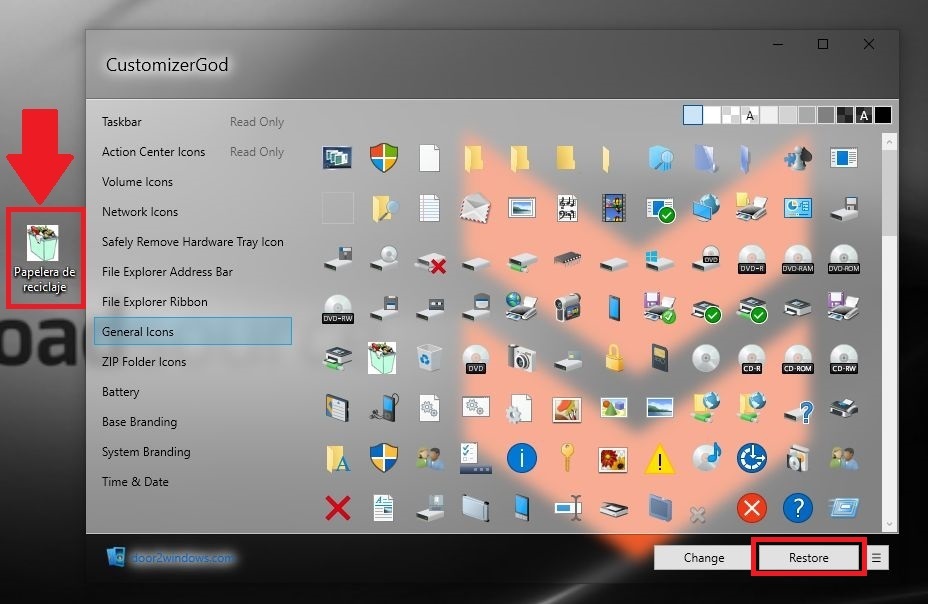This screenshot has width=928, height=604.
Task: Choose the light blue background swatch
Action: click(692, 115)
